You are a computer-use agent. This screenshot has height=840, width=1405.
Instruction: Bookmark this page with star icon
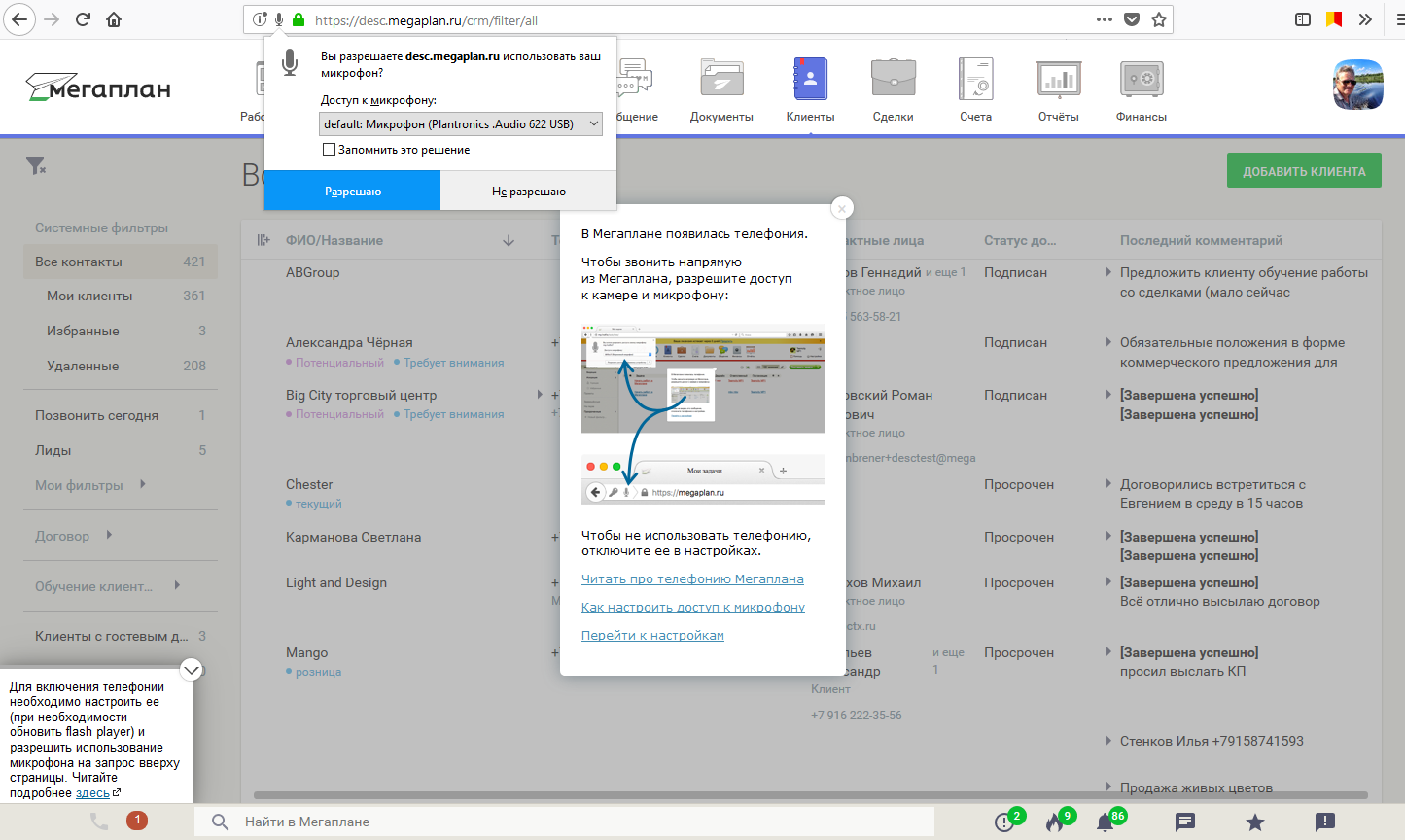coord(1159,19)
